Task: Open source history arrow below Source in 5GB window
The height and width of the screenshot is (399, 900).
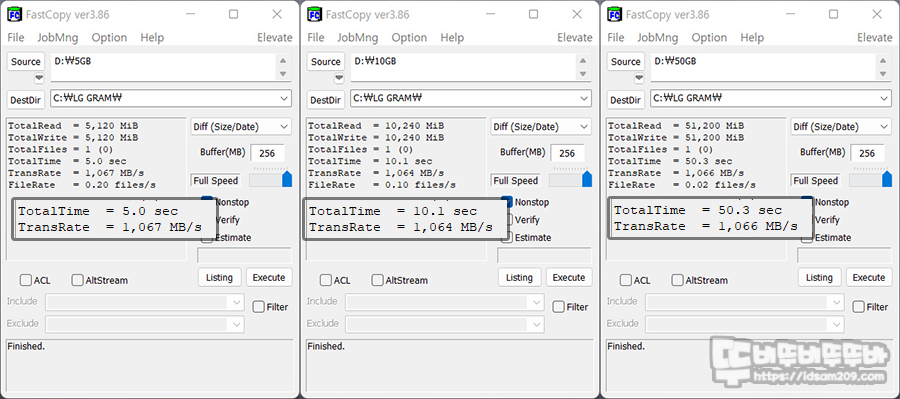Action: [38, 78]
